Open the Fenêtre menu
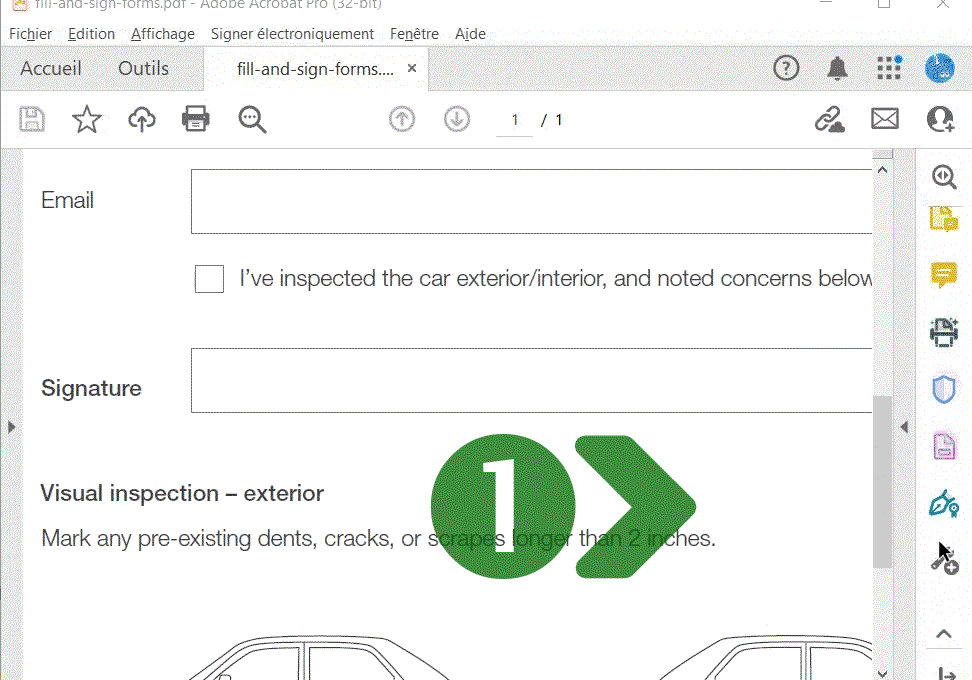Screen dimensions: 972x680 tap(414, 34)
